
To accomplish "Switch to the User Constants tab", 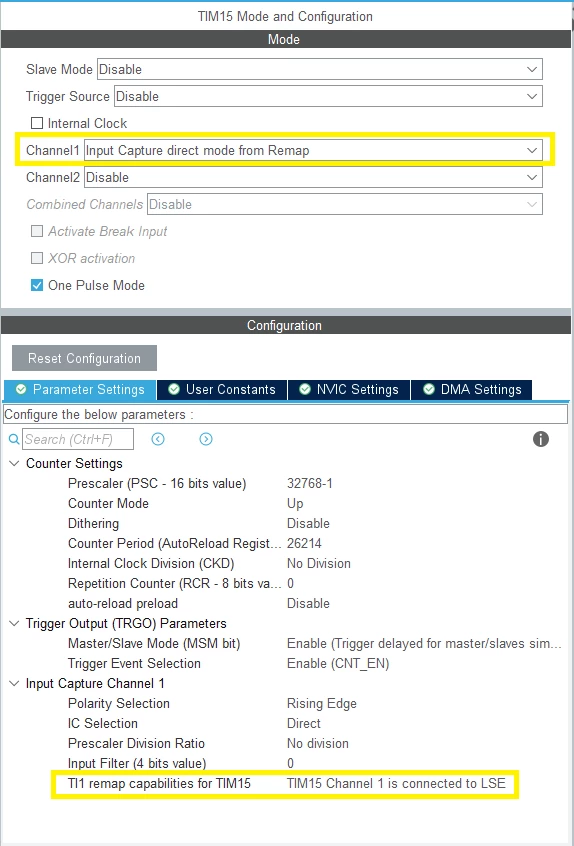I will [x=222, y=390].
